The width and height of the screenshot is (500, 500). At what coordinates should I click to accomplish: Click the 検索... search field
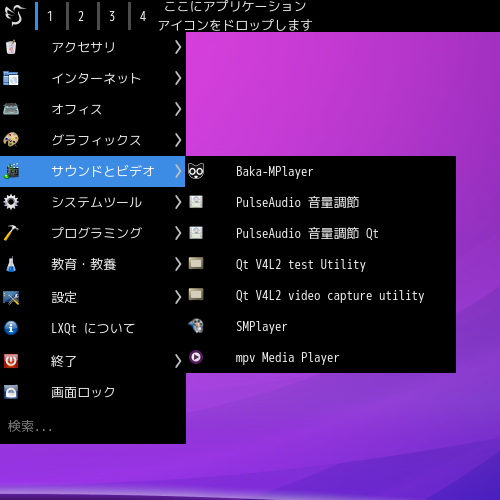tap(92, 426)
